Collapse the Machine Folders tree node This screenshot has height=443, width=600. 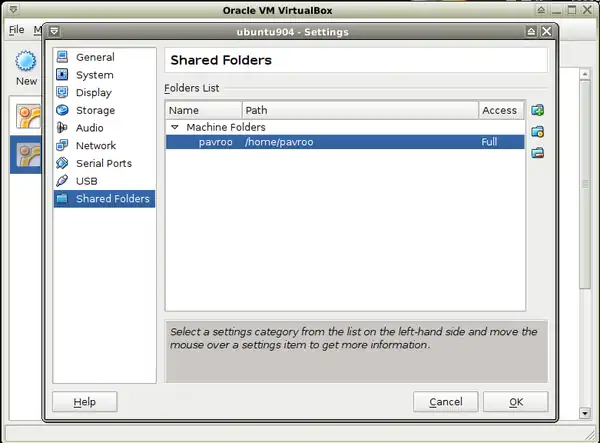click(x=175, y=128)
